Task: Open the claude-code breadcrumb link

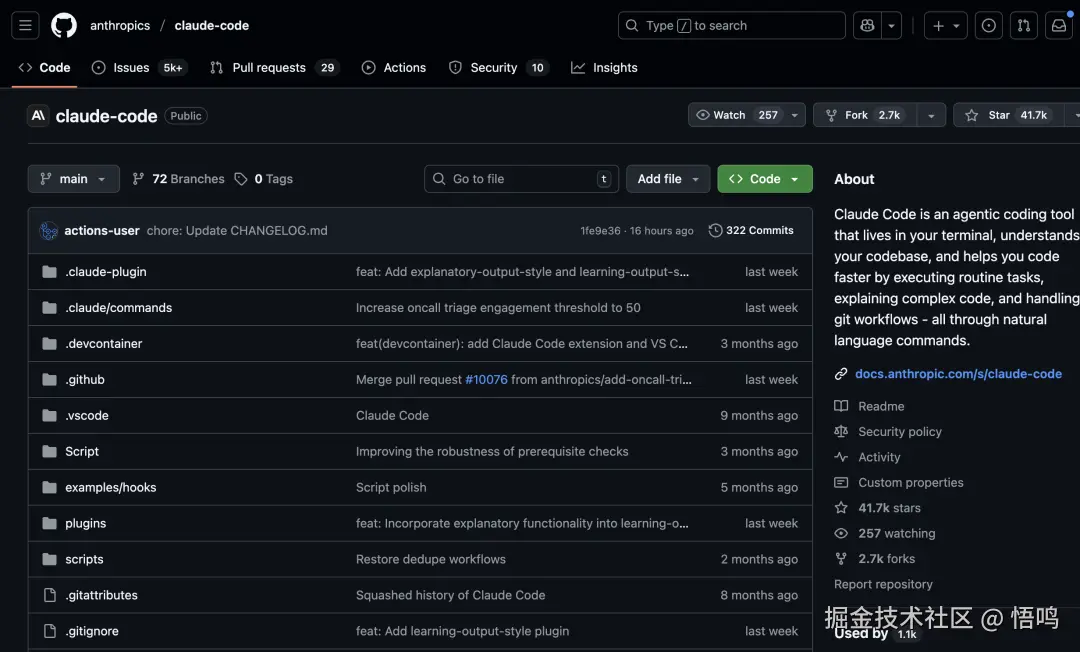Action: (x=211, y=25)
